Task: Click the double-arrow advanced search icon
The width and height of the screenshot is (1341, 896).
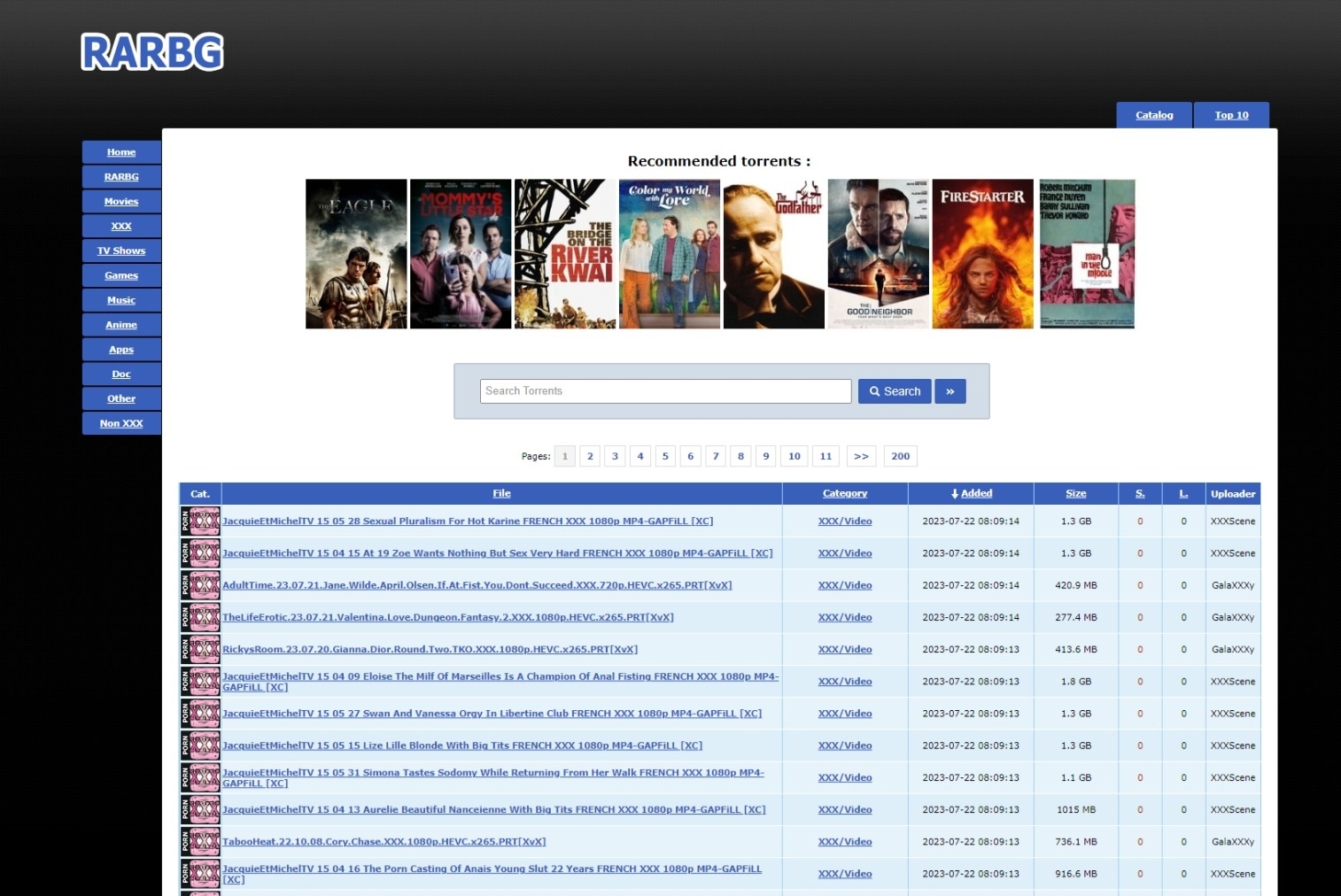Action: pyautogui.click(x=950, y=390)
